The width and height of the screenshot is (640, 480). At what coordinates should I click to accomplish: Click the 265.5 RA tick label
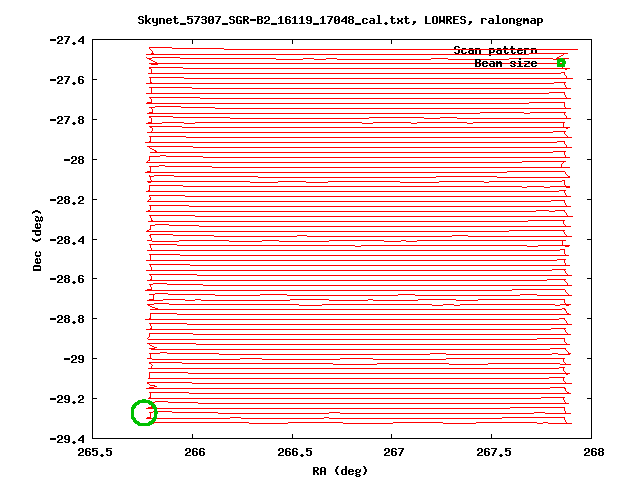tap(95, 452)
